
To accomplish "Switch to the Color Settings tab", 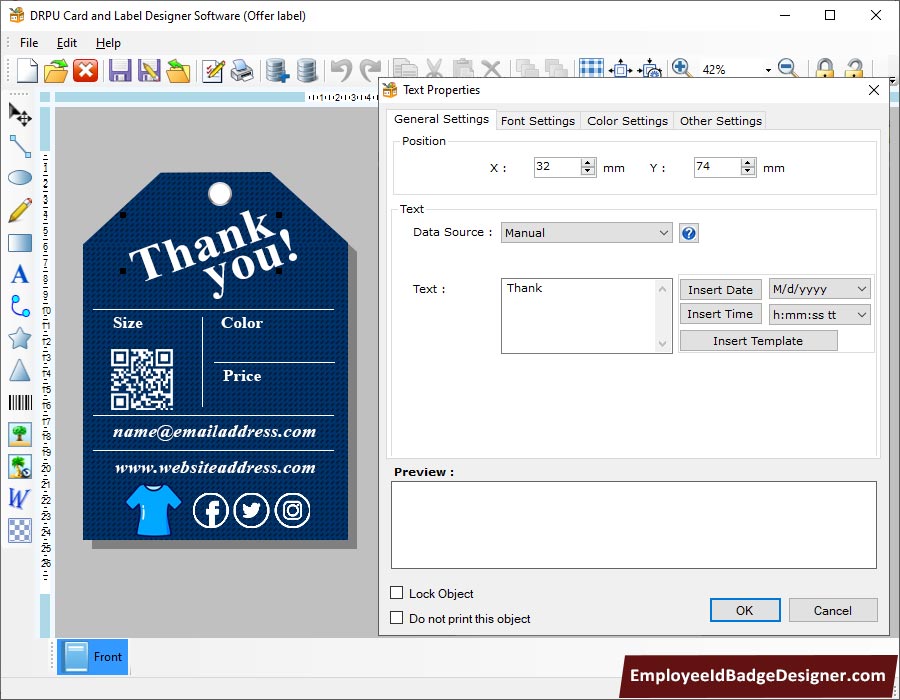I will point(627,120).
